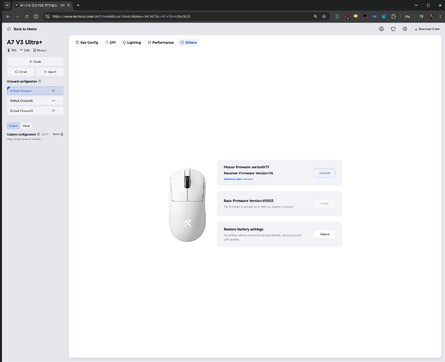Screen dimensions: 445x362
Task: Click the button left of Import
Action: (21, 72)
